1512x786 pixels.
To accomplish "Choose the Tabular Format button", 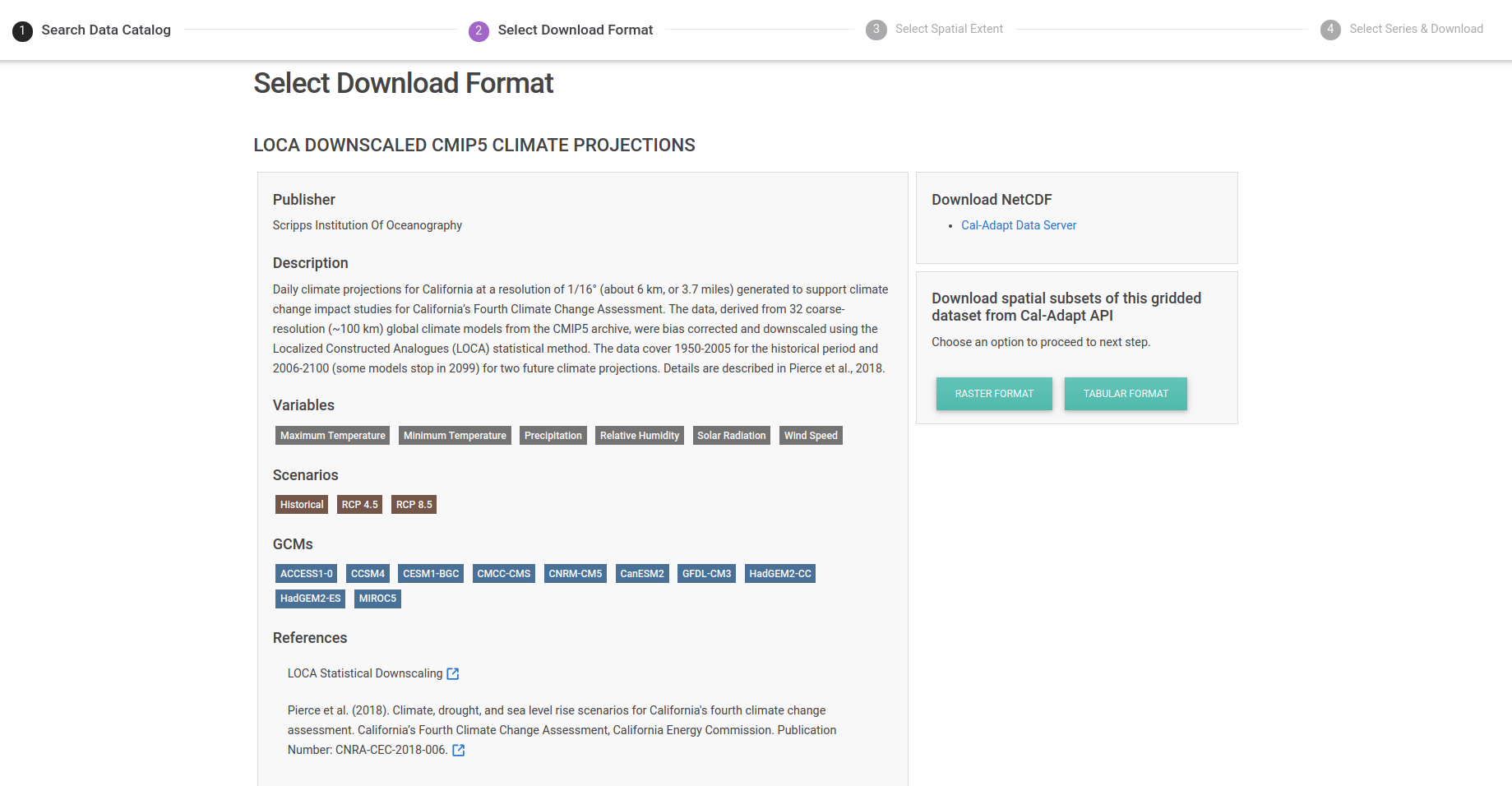I will [x=1126, y=394].
